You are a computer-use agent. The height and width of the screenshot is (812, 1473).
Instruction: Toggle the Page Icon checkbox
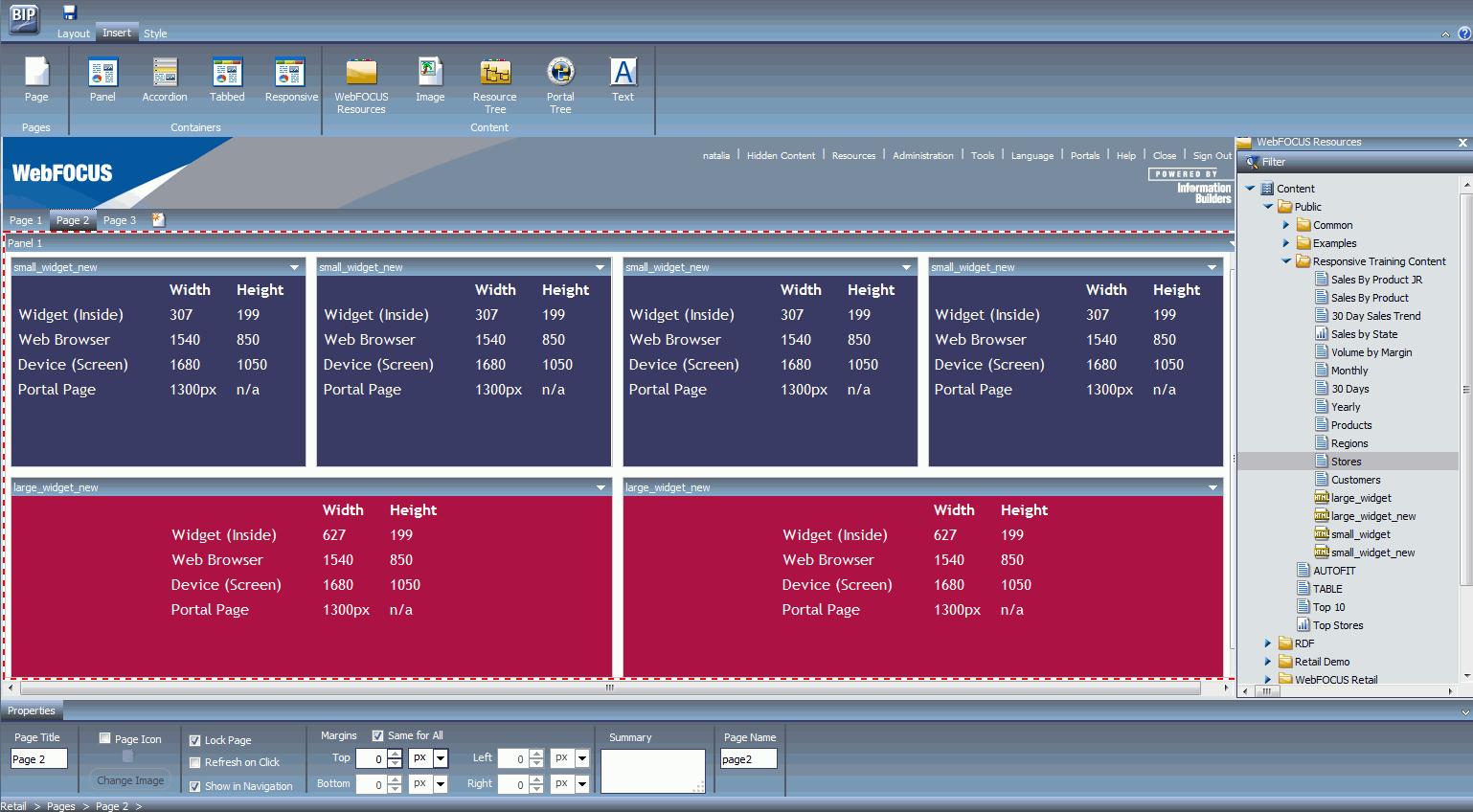(x=105, y=738)
